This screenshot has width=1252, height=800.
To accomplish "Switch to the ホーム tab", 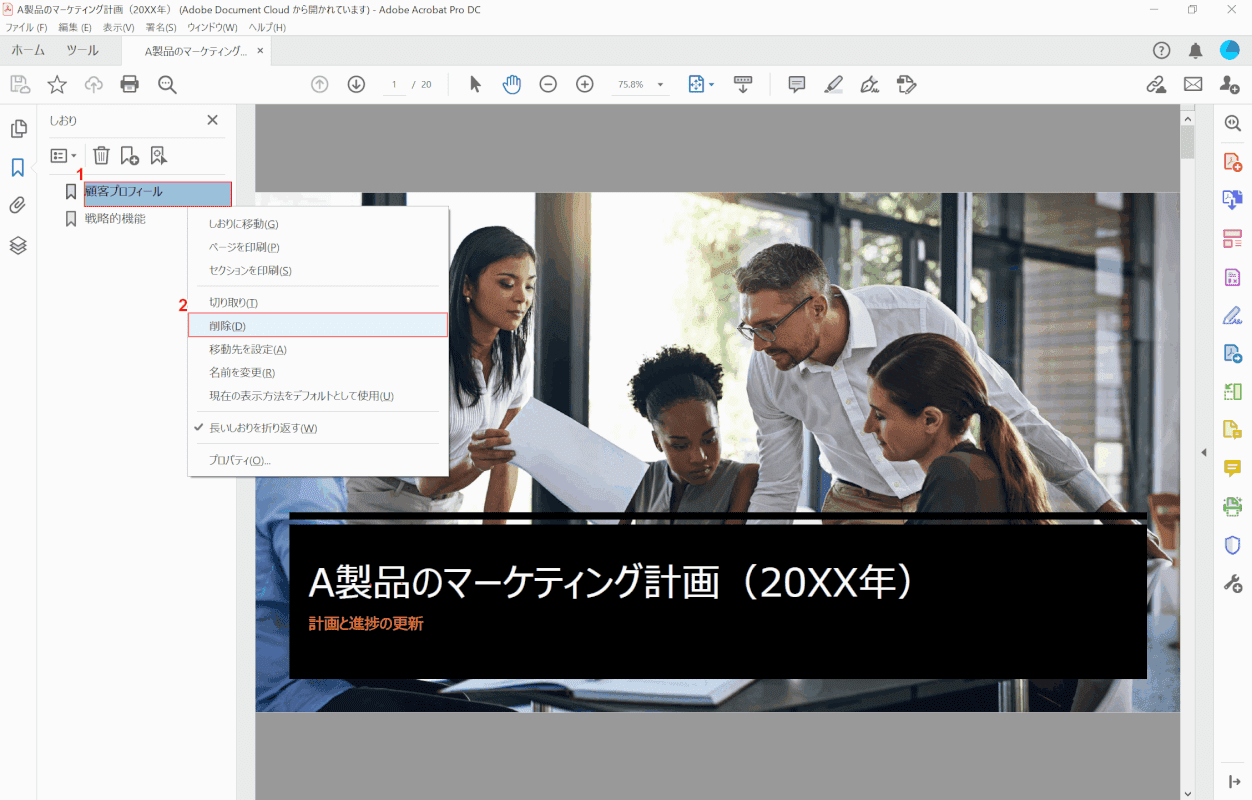I will point(28,51).
